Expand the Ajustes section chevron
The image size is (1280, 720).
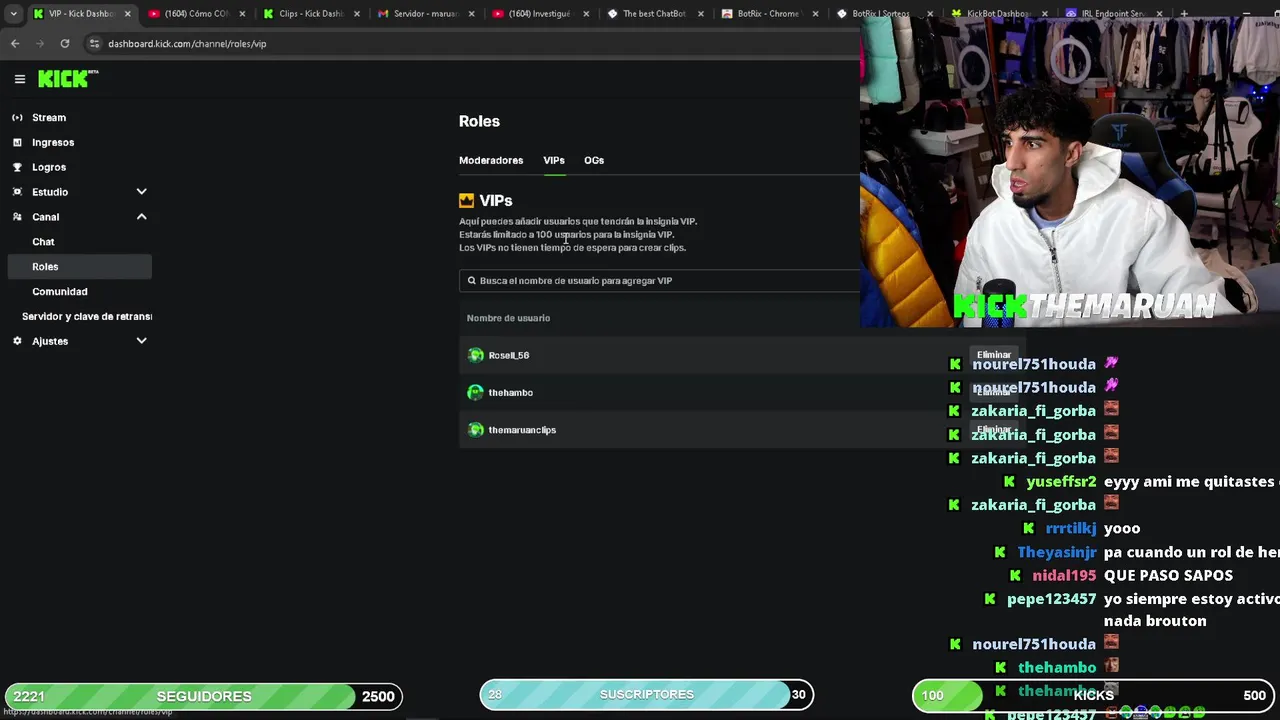click(141, 341)
